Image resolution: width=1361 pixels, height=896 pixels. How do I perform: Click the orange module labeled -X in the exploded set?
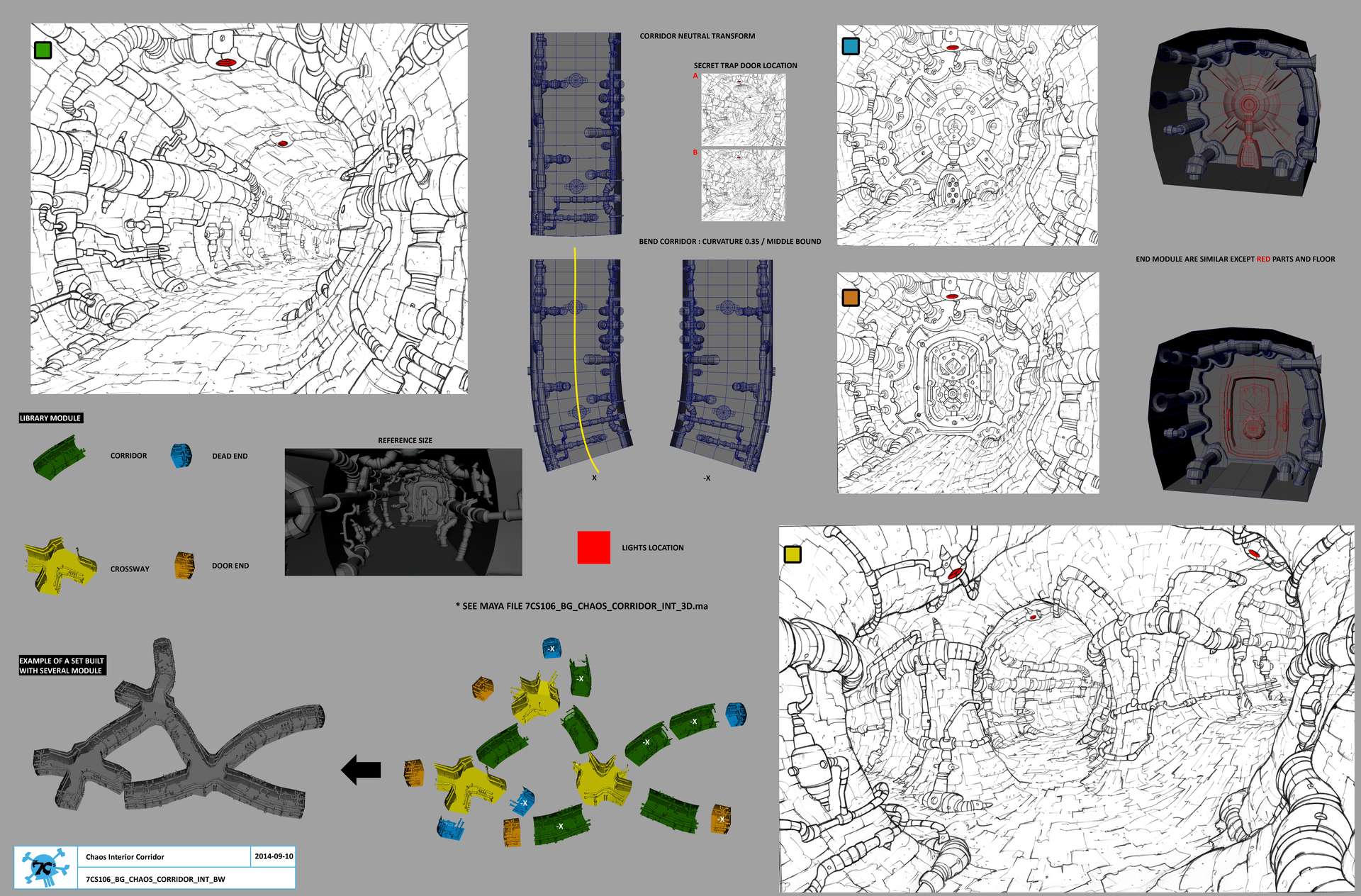point(721,819)
